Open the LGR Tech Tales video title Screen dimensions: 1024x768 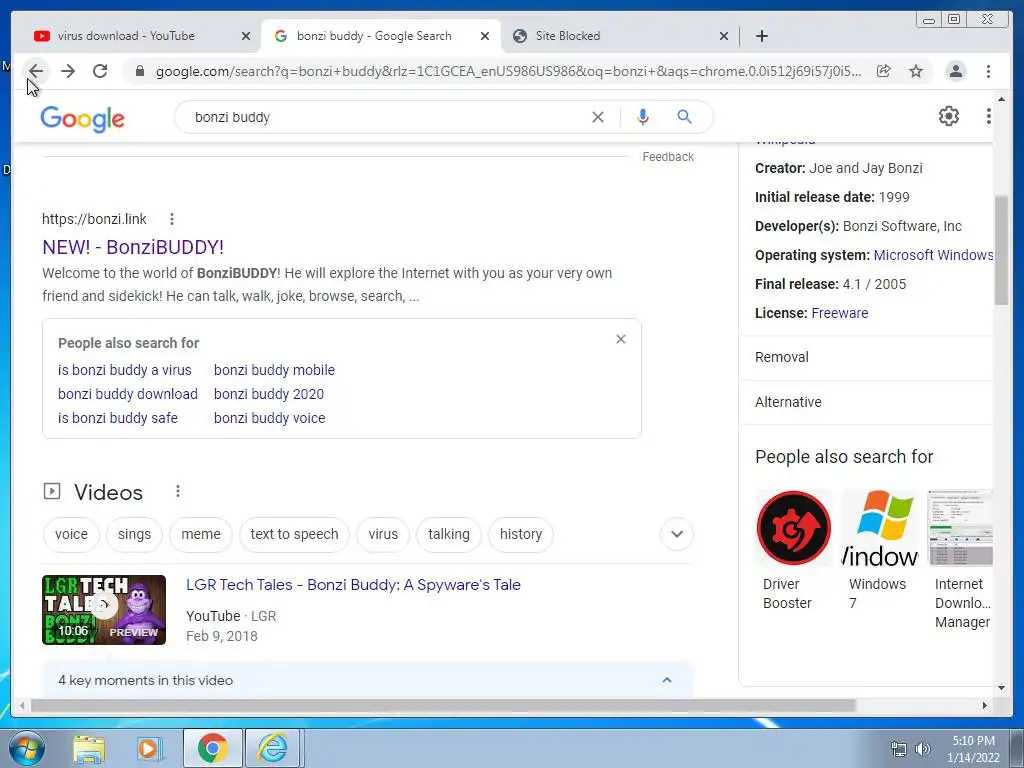(353, 585)
